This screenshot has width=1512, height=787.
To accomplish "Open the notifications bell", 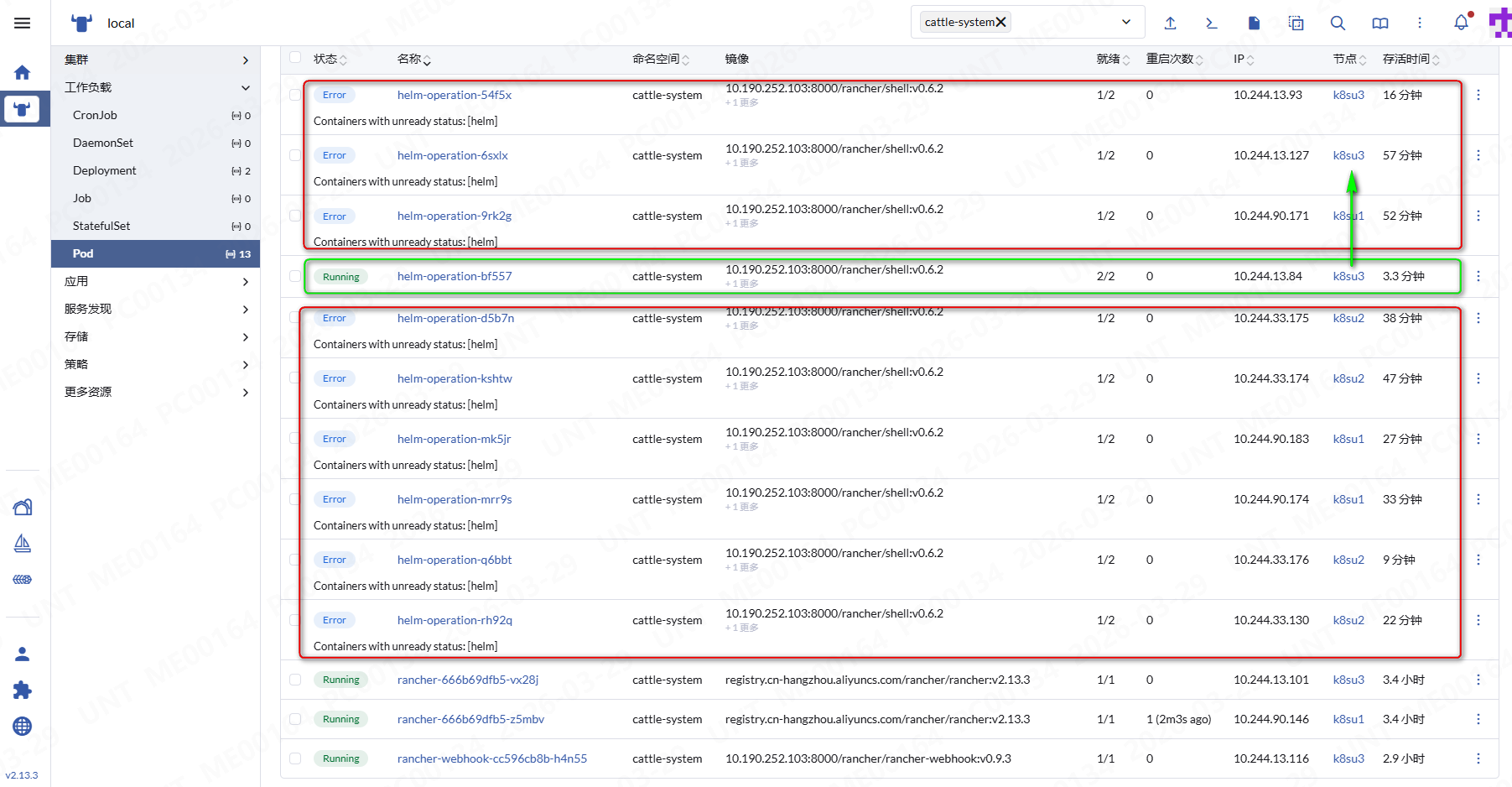I will 1461,23.
